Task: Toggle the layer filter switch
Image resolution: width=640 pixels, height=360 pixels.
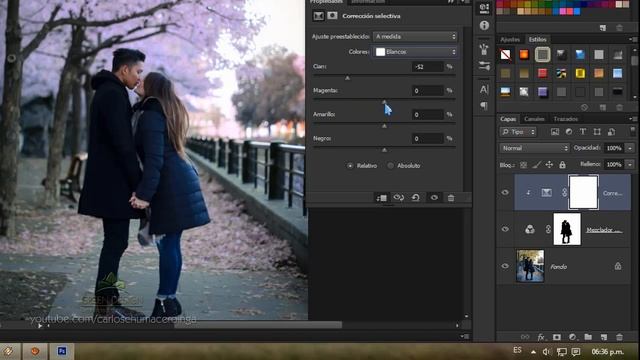Action: (x=632, y=131)
